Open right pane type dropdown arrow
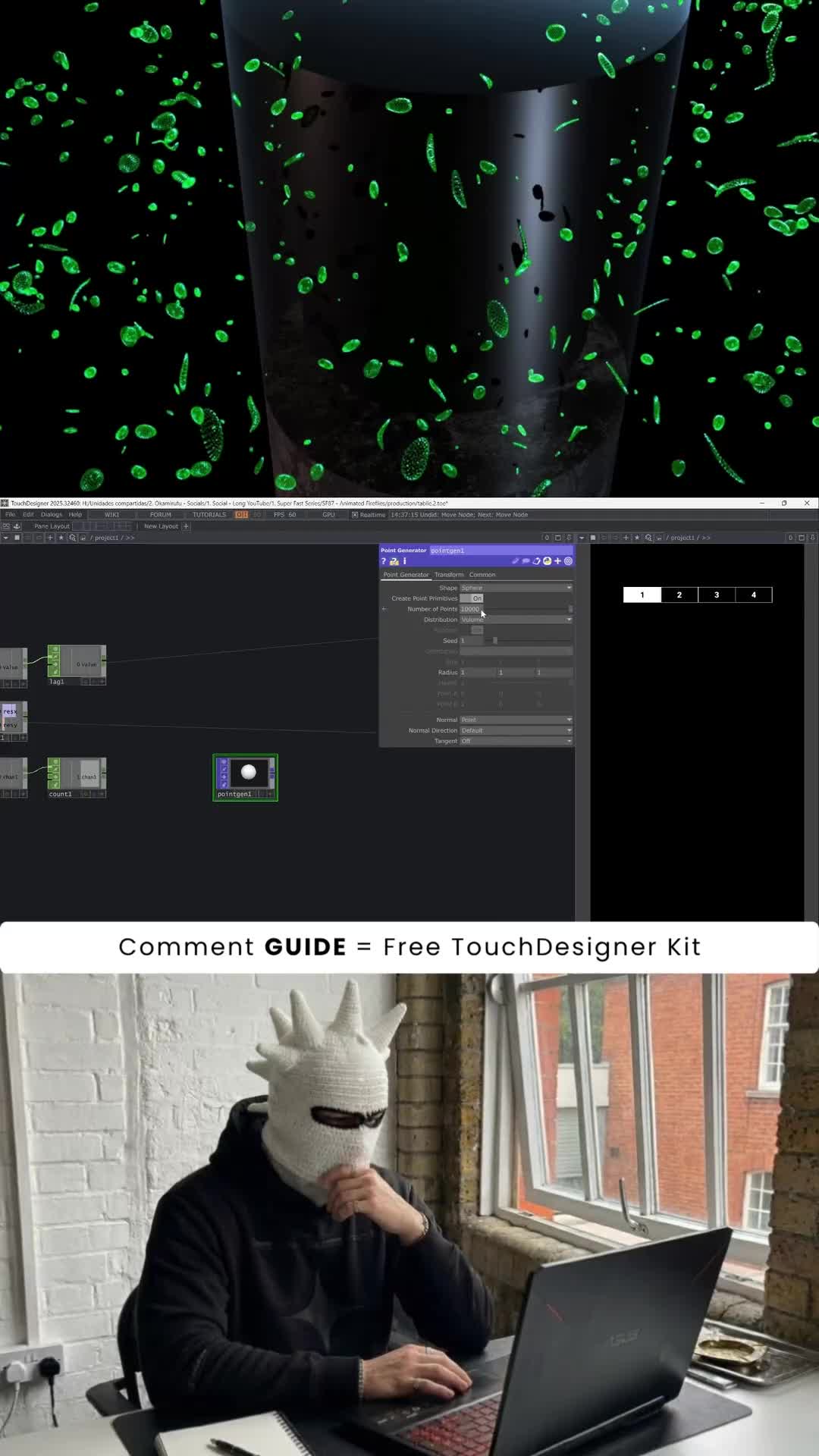Viewport: 819px width, 1456px height. point(582,538)
